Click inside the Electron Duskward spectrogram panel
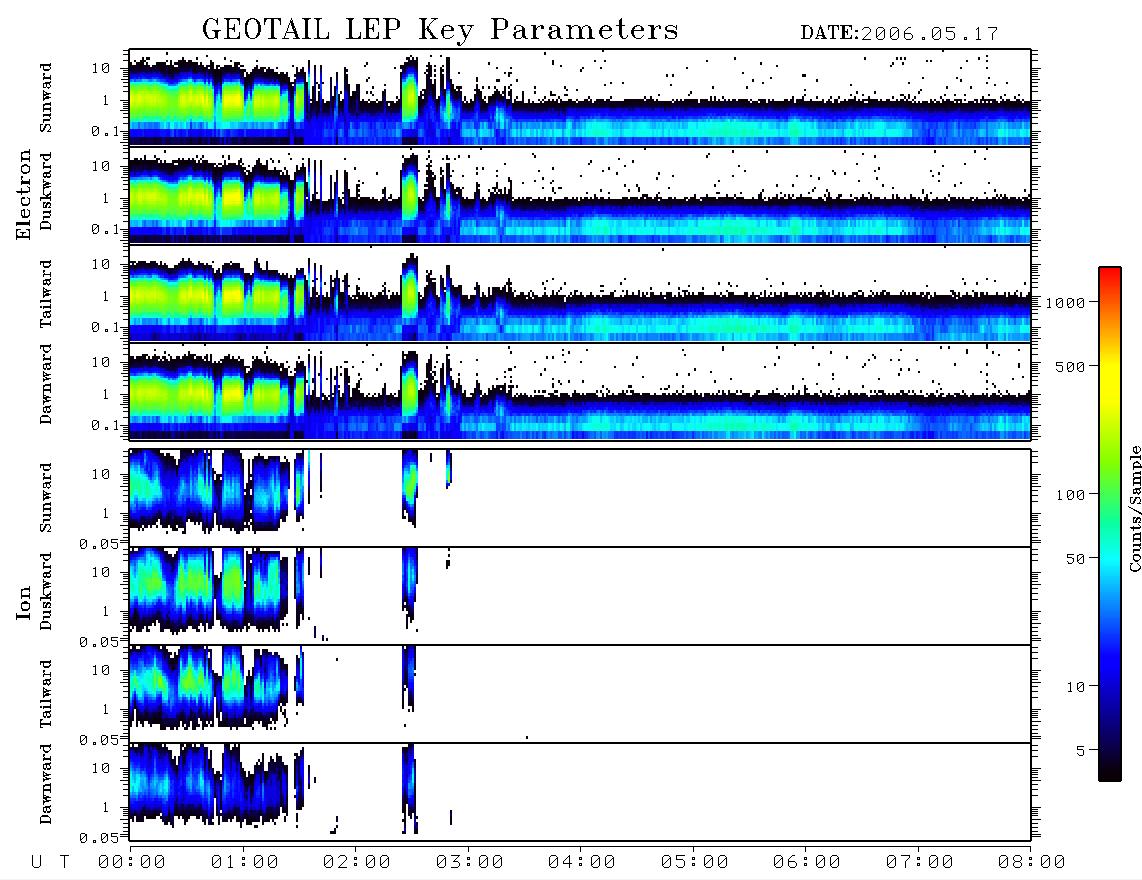The height and width of the screenshot is (880, 1142). pos(580,195)
